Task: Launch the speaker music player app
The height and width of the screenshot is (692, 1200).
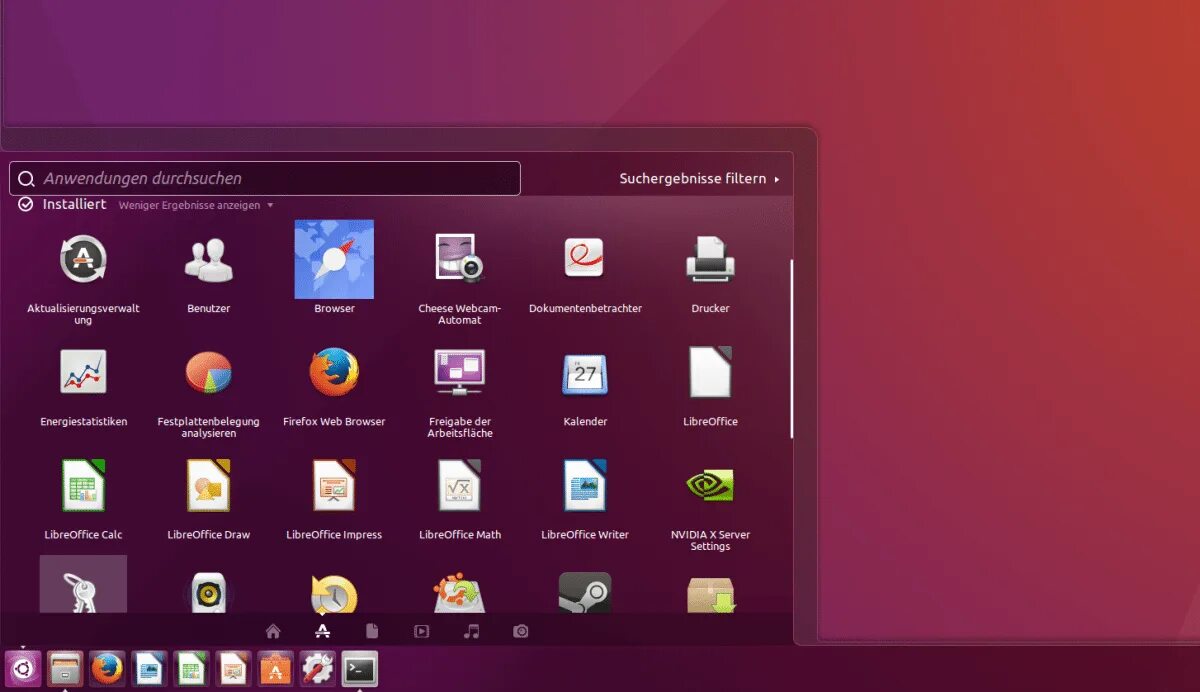Action: pos(208,592)
